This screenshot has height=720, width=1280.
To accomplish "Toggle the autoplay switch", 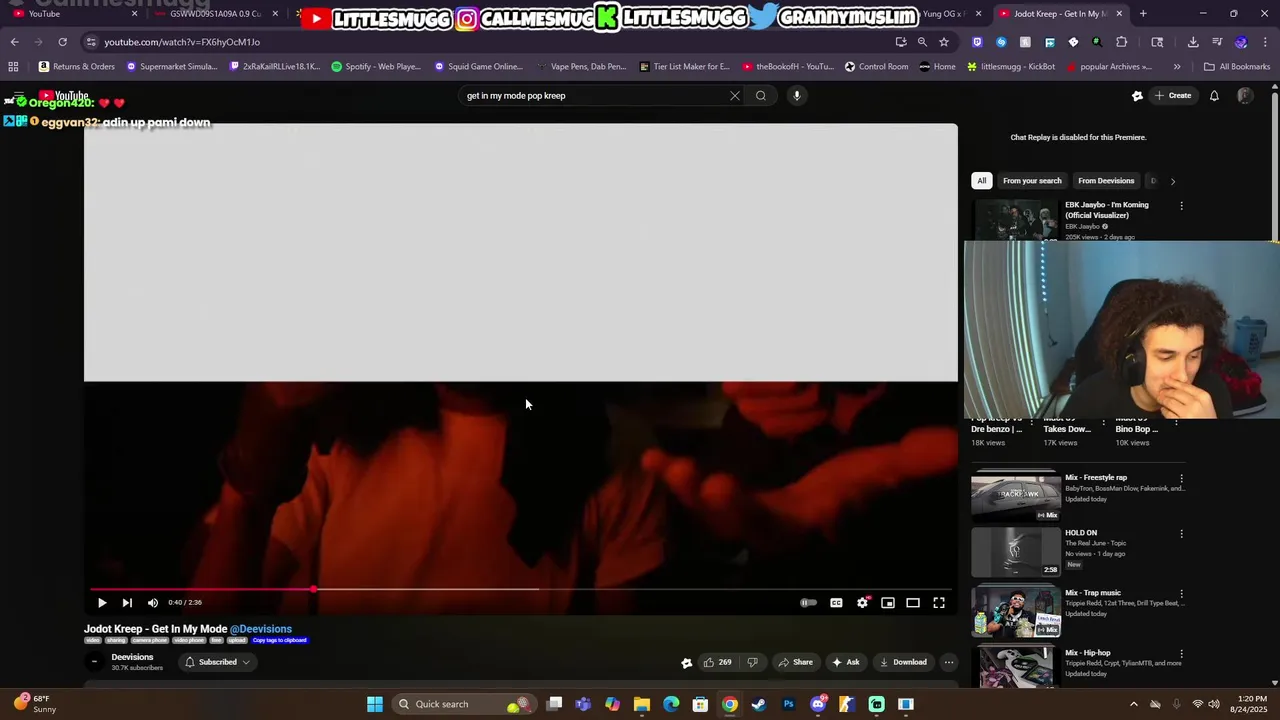I will coord(808,603).
